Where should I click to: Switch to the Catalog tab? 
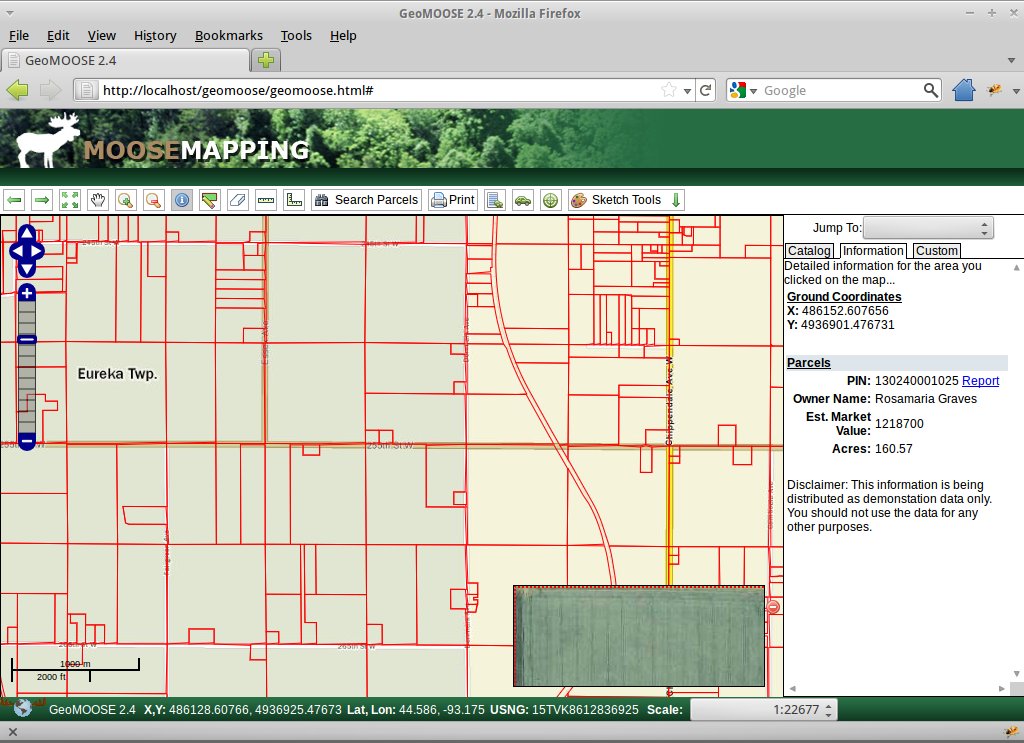pyautogui.click(x=809, y=251)
